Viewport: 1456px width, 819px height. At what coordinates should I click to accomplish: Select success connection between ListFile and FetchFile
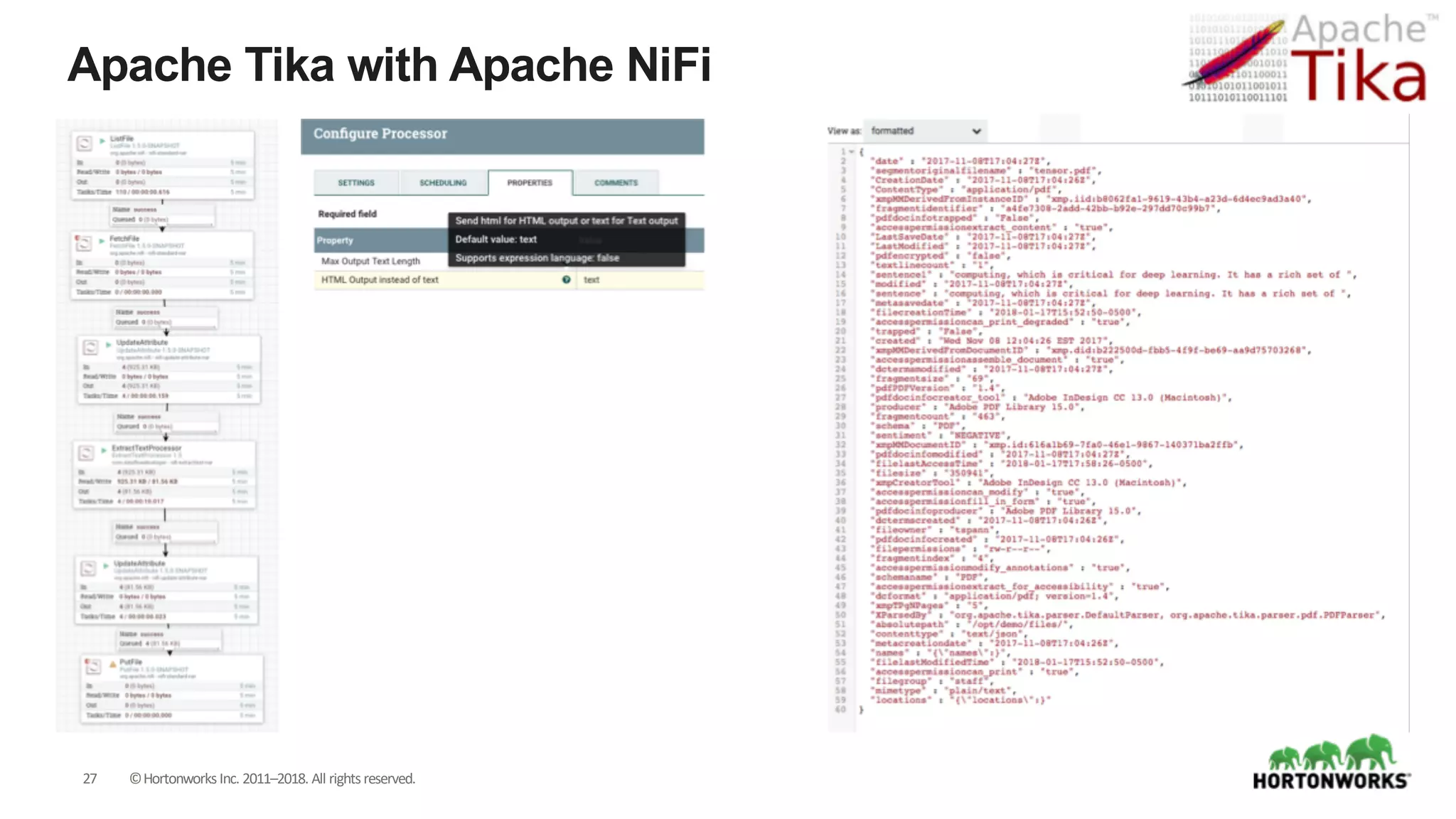162,215
